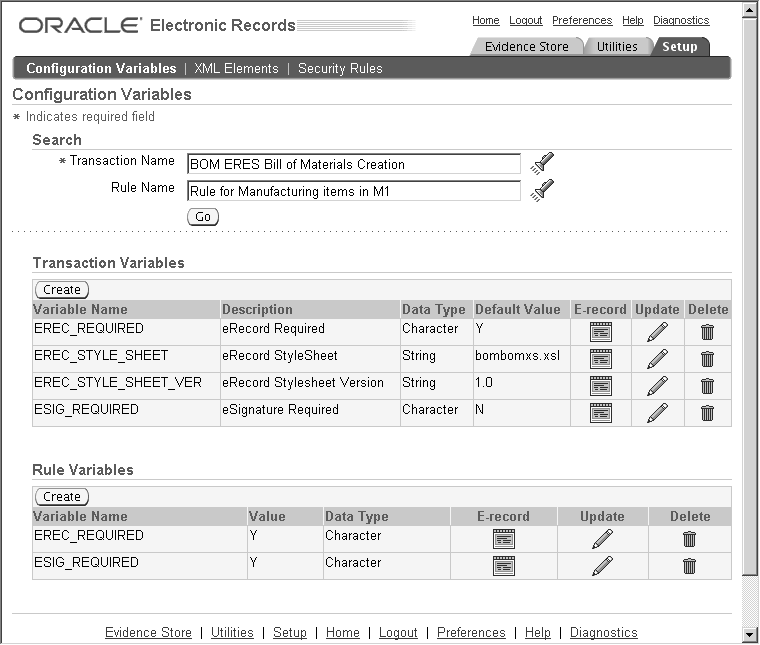This screenshot has width=760, height=645.
Task: Click Utilities footer link
Action: pyautogui.click(x=232, y=632)
